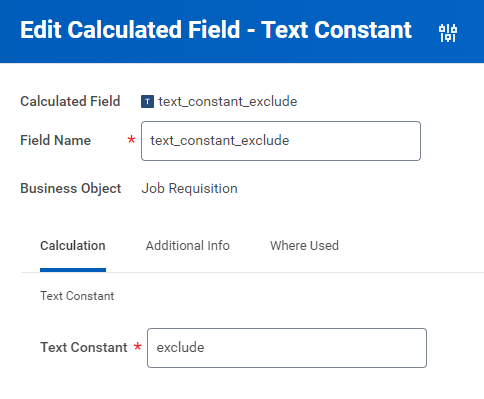Viewport: 484px width, 399px height.
Task: Click the red asterisk beside Field Name
Action: 131,140
